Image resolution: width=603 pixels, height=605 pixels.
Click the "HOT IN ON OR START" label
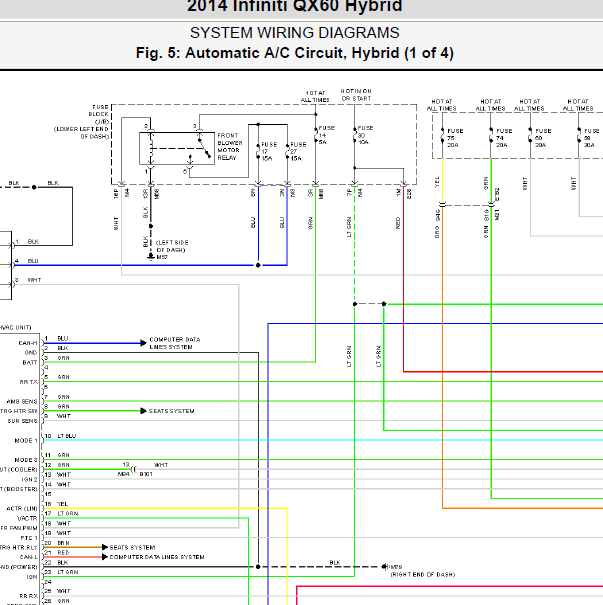(356, 95)
